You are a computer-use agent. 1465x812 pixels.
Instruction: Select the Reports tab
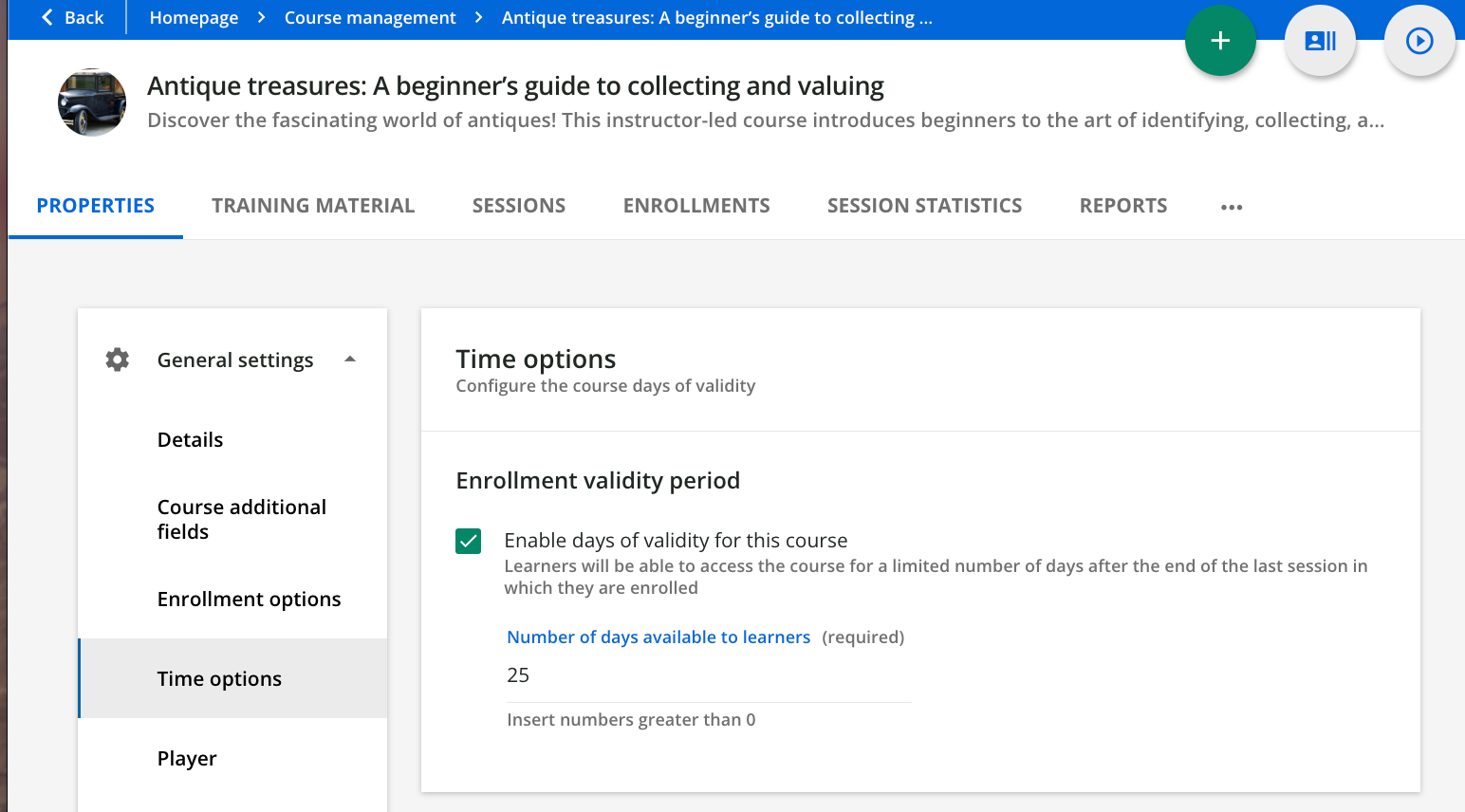tap(1122, 206)
